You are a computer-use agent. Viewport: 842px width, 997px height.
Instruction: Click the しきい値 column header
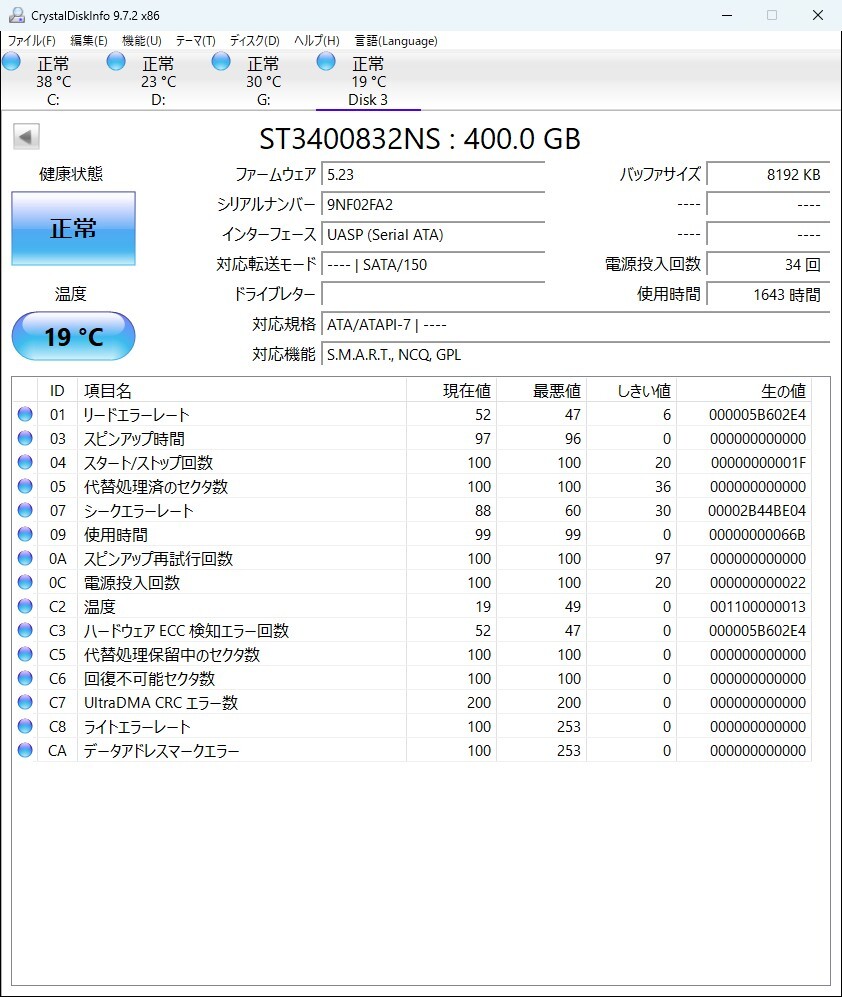(632, 390)
